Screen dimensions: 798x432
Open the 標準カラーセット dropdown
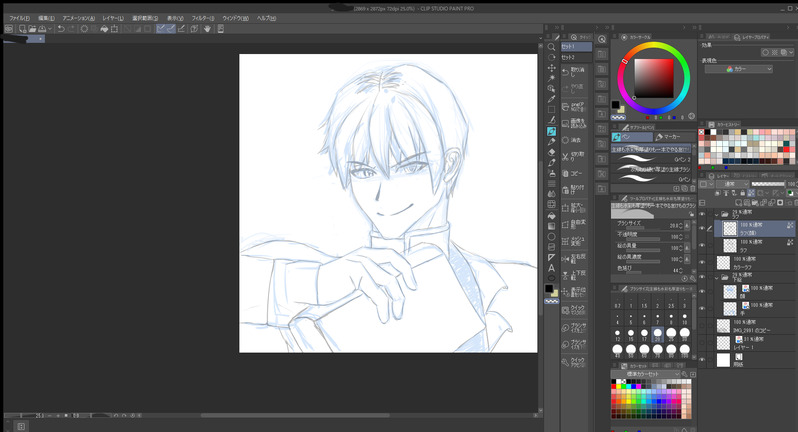click(646, 374)
